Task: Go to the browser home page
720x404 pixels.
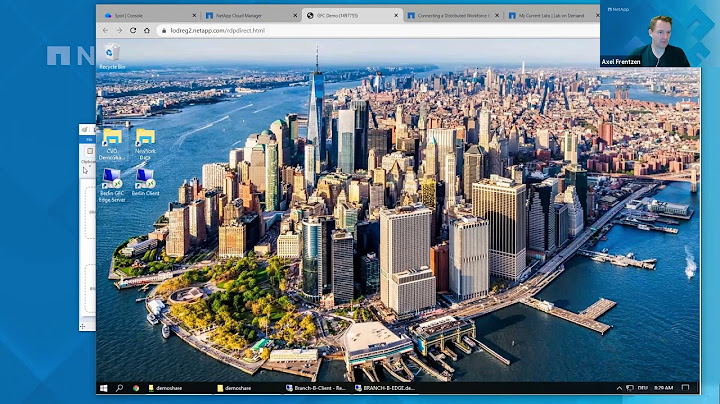Action: point(147,30)
